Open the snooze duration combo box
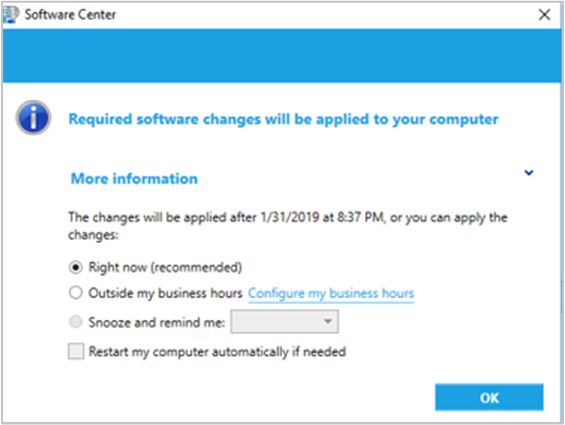Screen dimensions: 565x425 point(284,322)
